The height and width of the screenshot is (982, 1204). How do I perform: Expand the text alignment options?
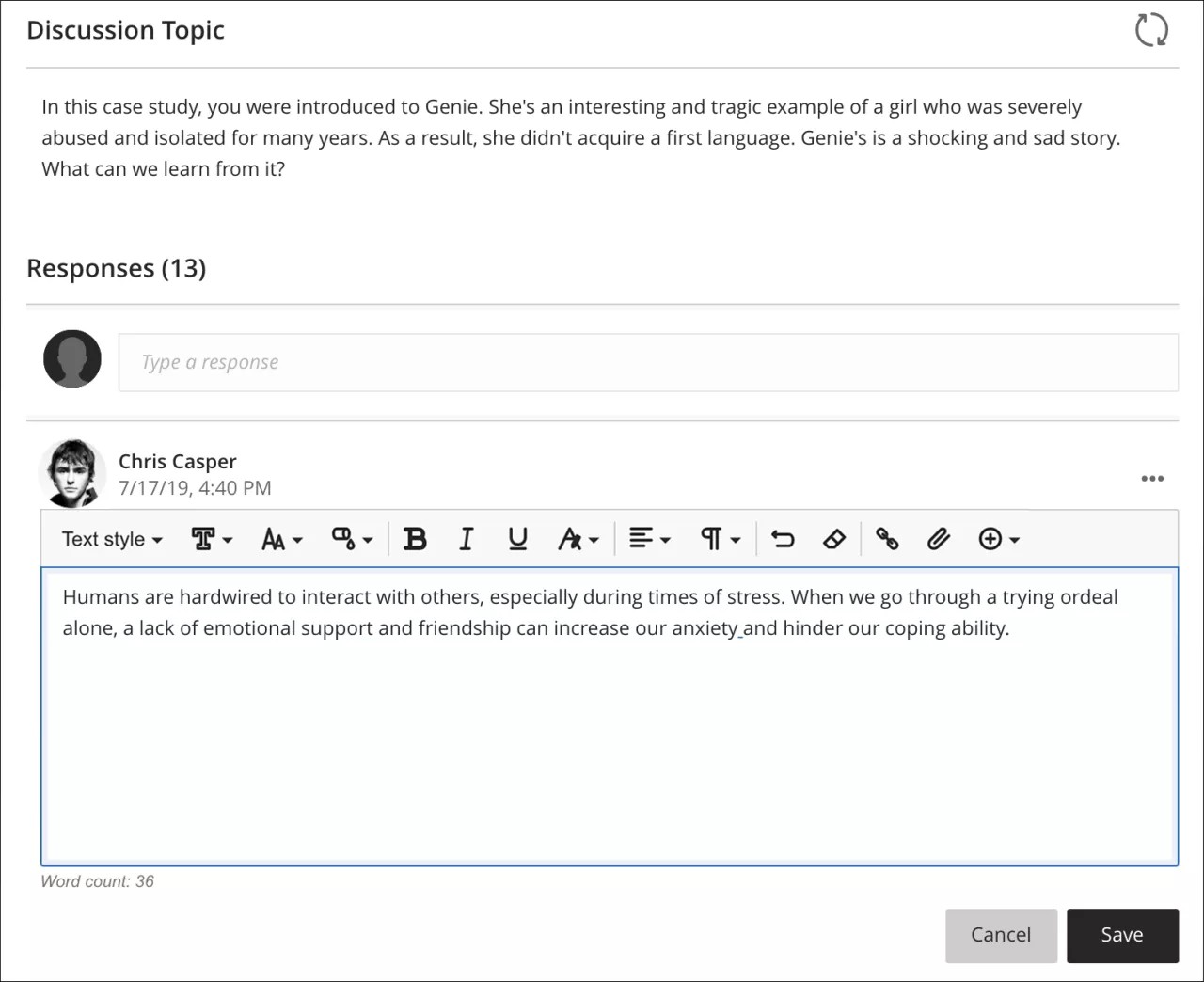click(x=648, y=538)
